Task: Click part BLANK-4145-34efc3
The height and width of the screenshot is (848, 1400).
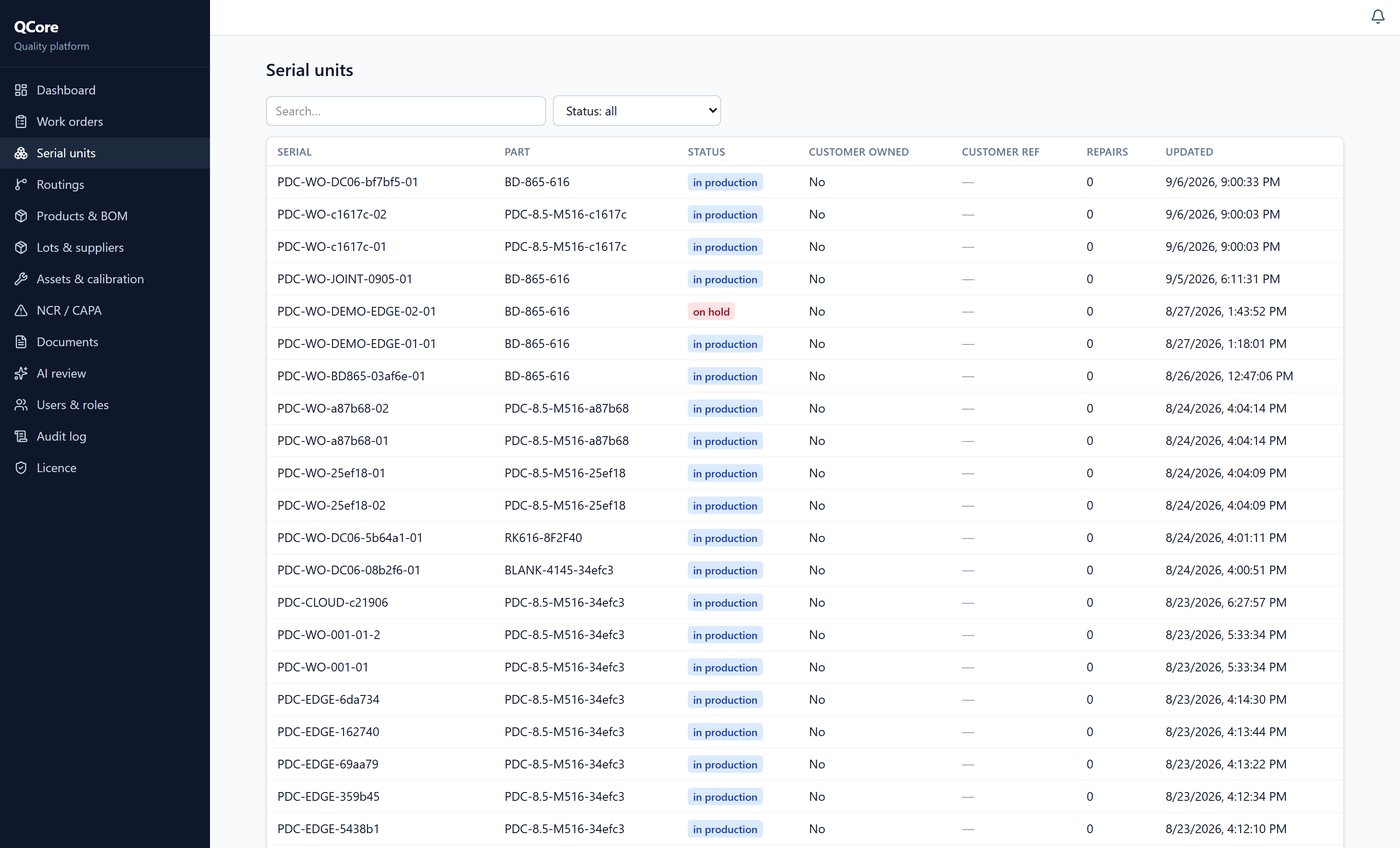Action: 558,570
